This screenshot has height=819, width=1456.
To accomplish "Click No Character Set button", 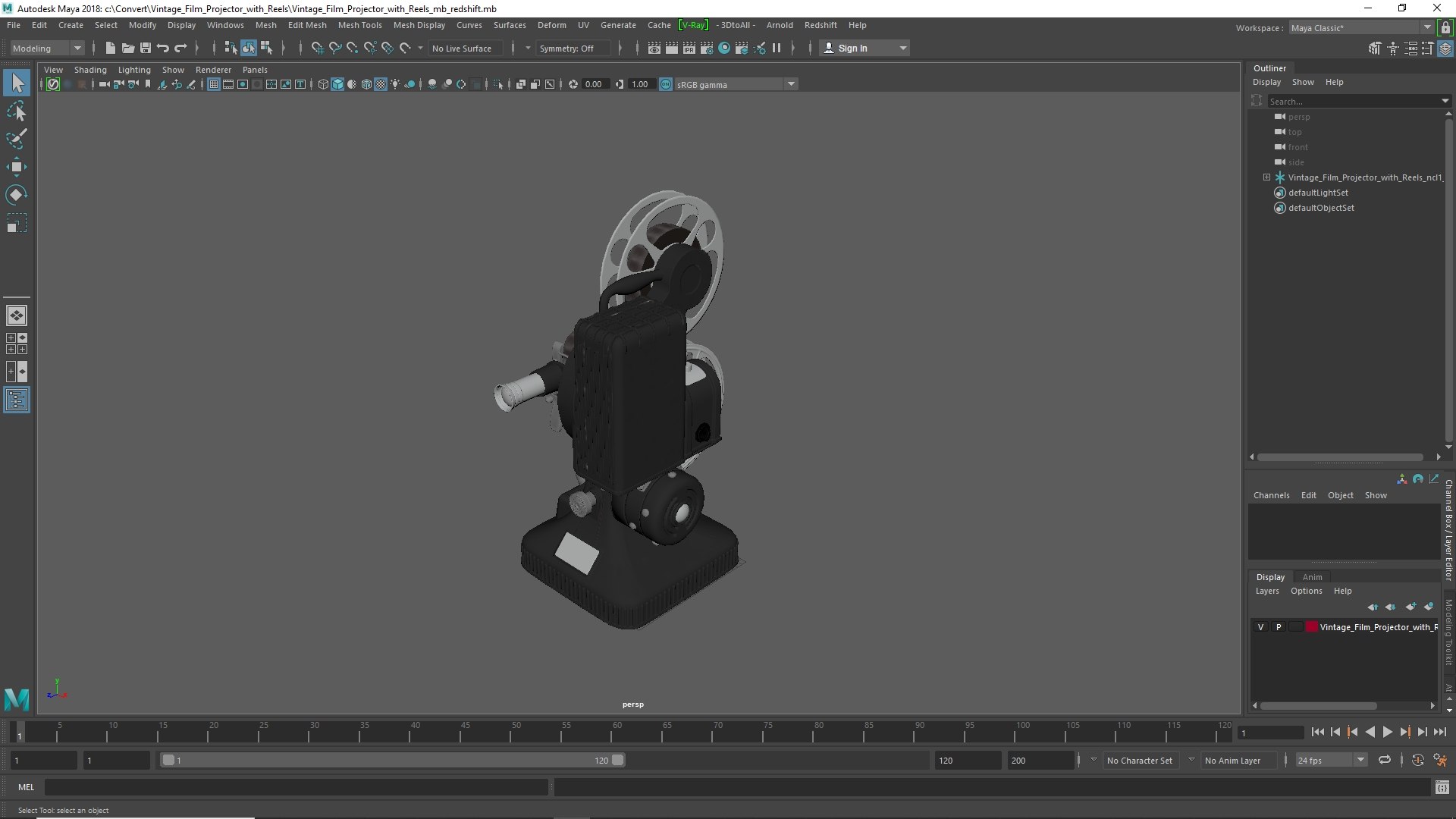I will (1139, 760).
